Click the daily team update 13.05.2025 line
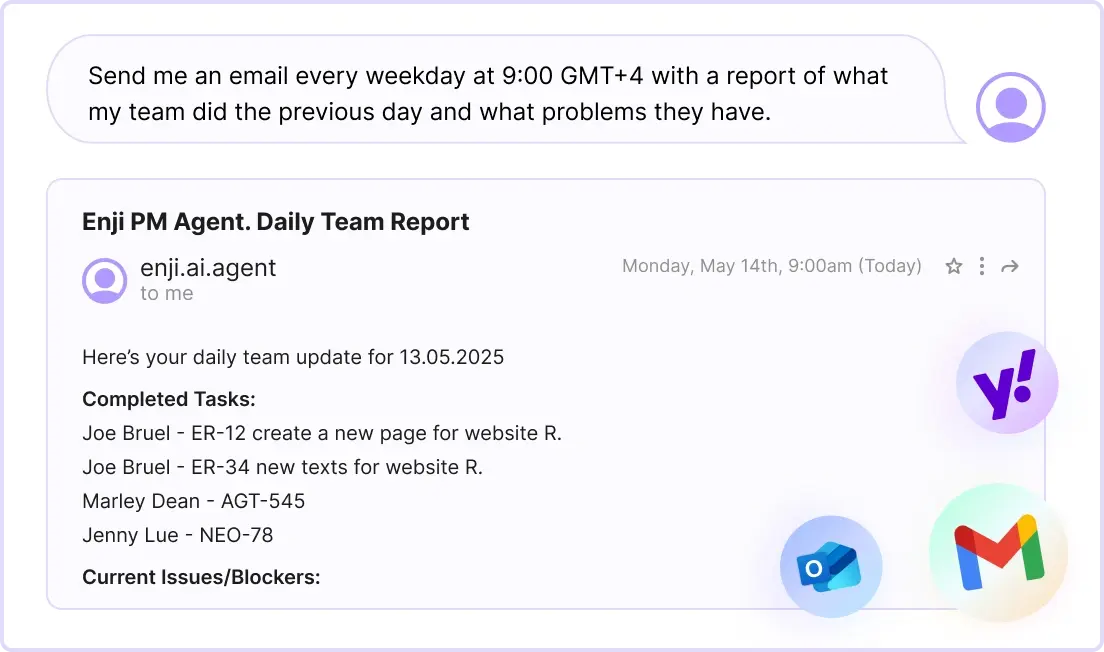This screenshot has height=652, width=1104. coord(293,357)
